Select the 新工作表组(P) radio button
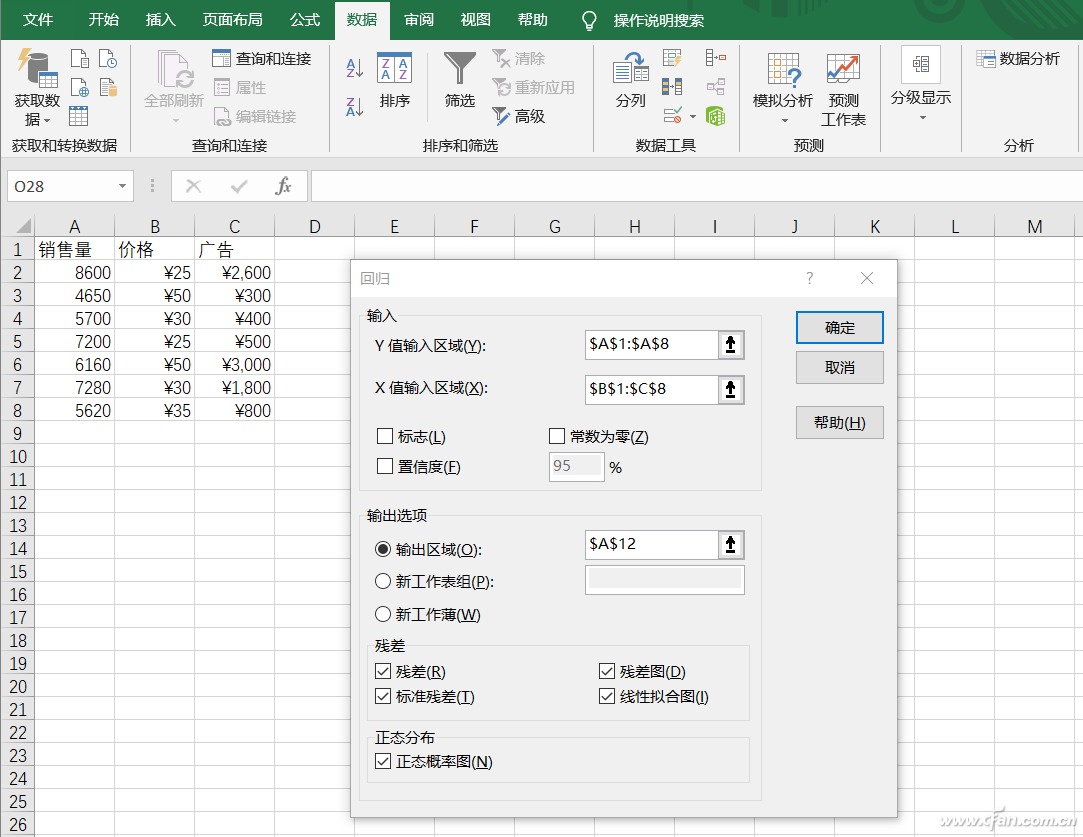The height and width of the screenshot is (837, 1083). 383,581
